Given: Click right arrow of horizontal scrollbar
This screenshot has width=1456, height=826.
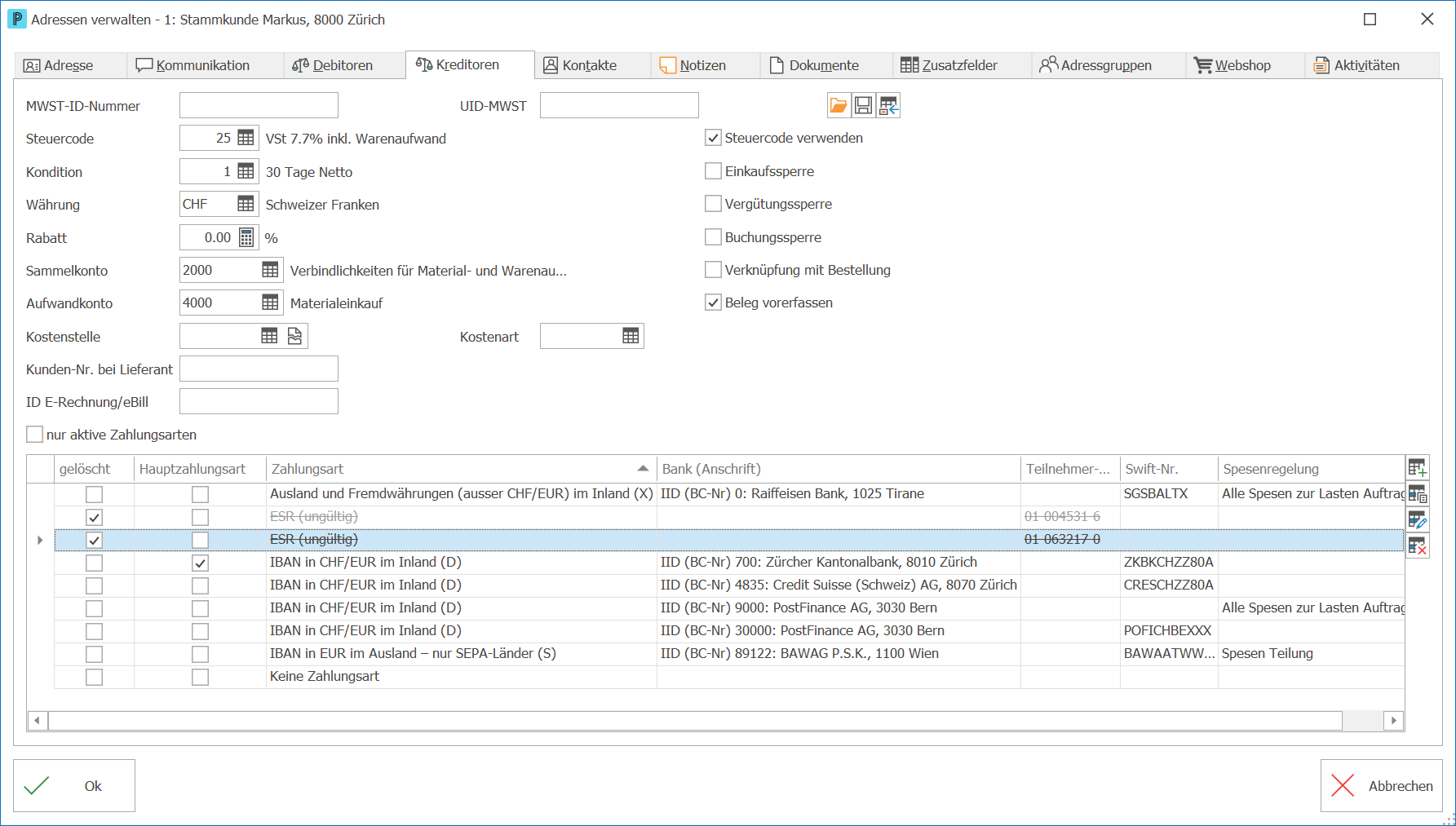Looking at the screenshot, I should (x=1394, y=721).
